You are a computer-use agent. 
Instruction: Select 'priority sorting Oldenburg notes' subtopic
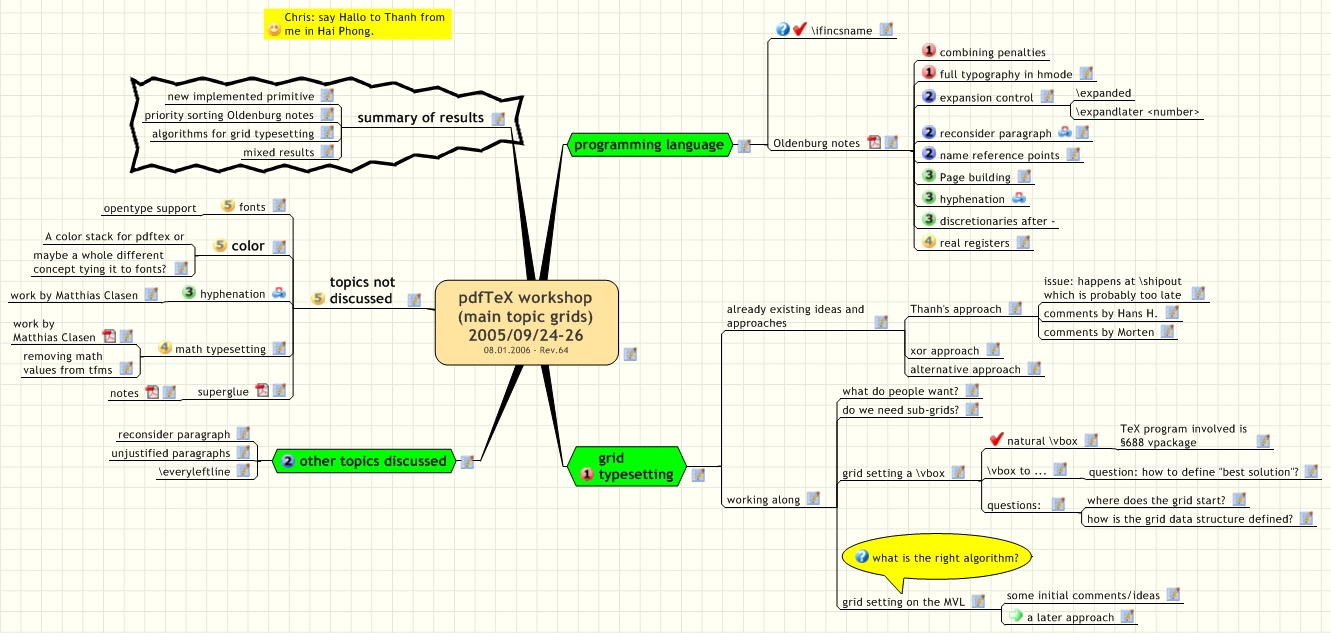point(229,116)
